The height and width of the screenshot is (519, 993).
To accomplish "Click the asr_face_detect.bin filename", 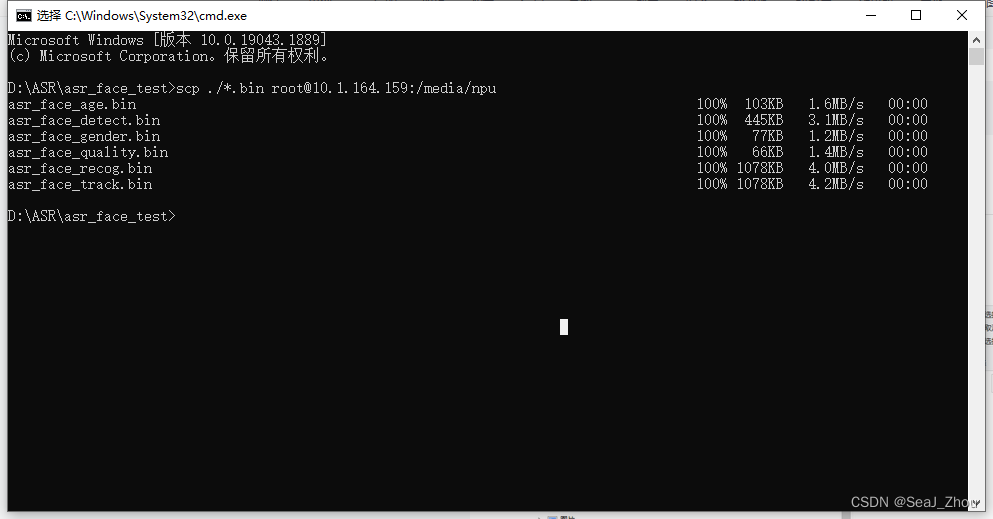I will tap(84, 120).
